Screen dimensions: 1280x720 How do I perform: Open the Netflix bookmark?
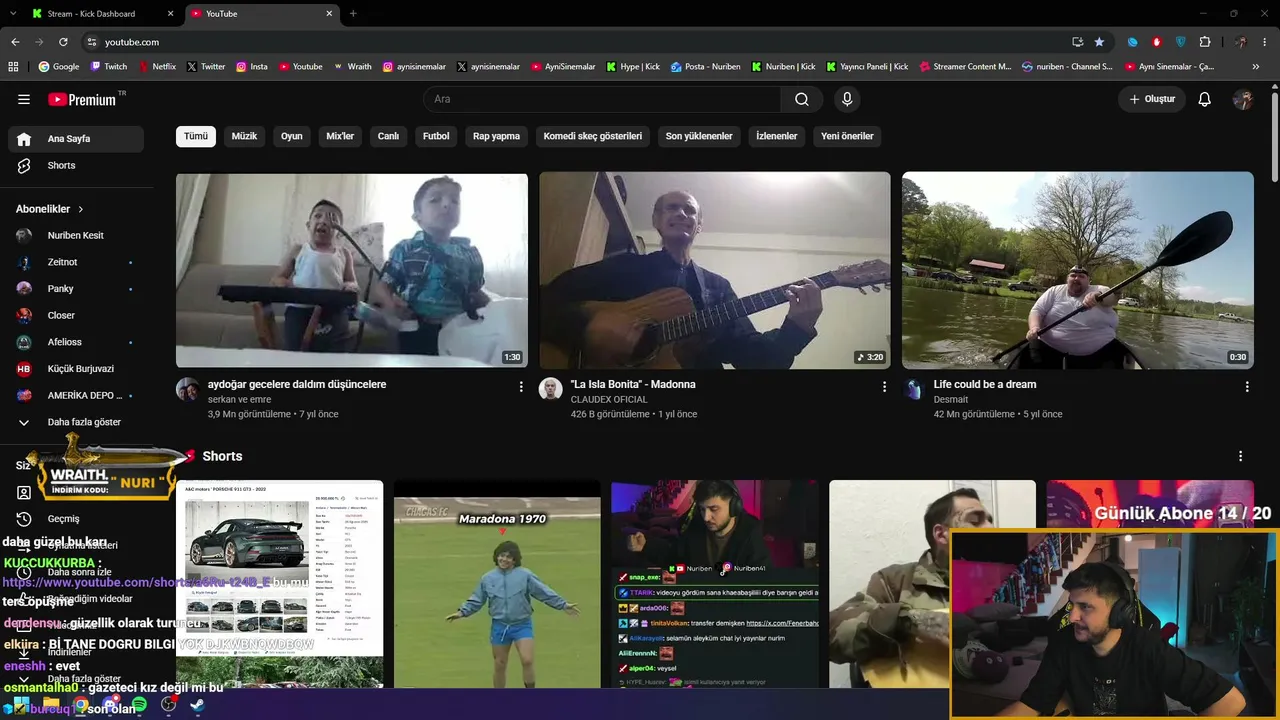coord(156,67)
